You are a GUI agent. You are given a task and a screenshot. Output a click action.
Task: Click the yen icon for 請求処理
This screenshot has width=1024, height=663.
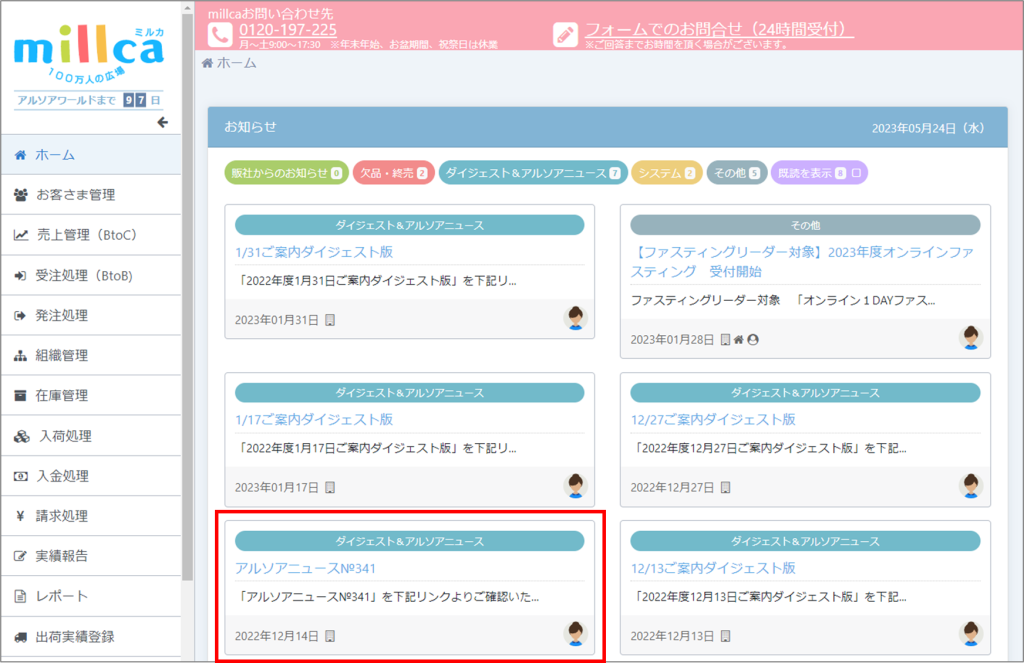[x=20, y=516]
